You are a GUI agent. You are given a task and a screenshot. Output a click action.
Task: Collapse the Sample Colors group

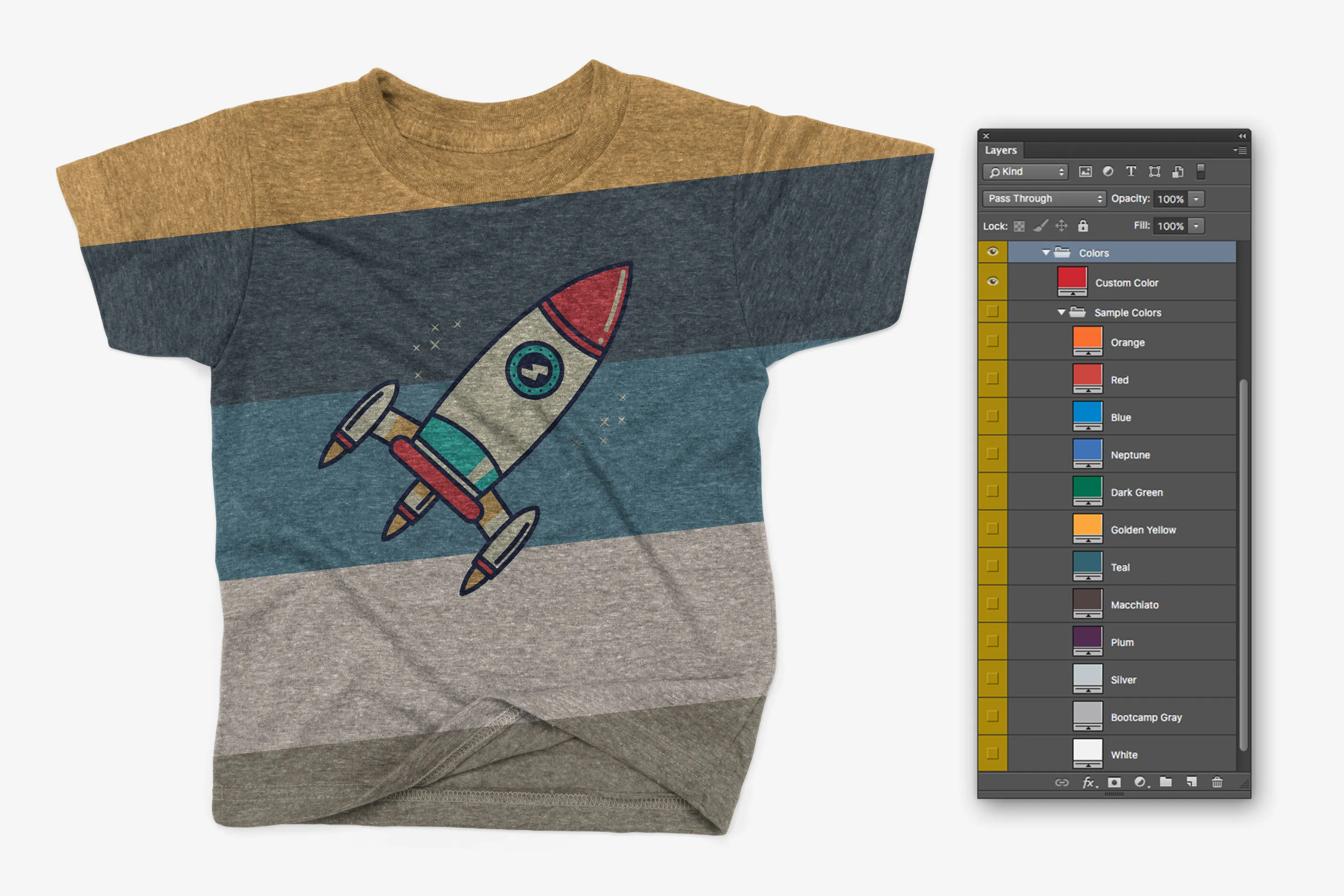pyautogui.click(x=1061, y=312)
